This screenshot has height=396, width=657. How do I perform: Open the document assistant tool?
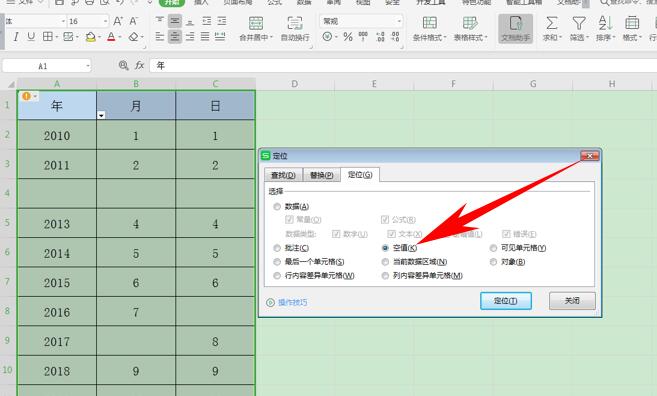(515, 28)
